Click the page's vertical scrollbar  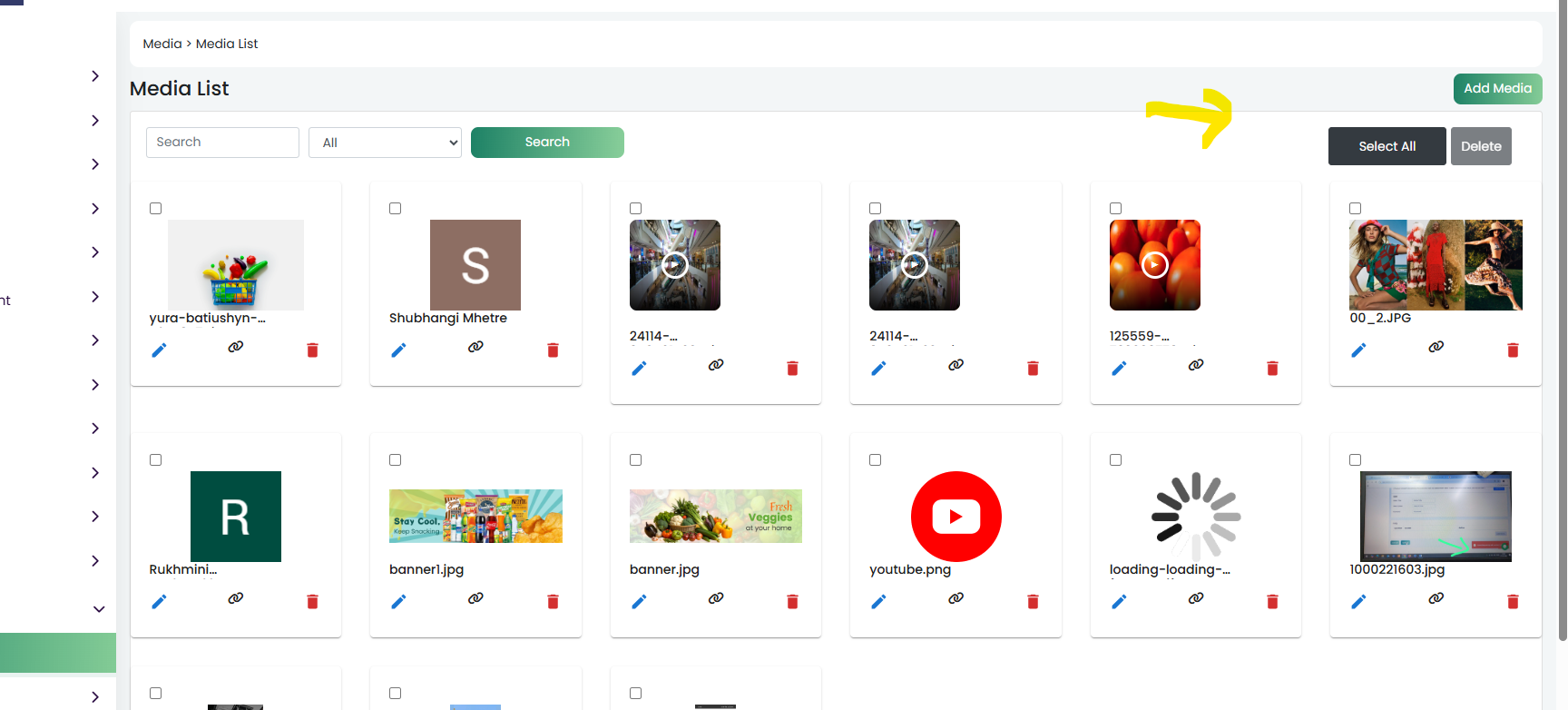click(1562, 320)
